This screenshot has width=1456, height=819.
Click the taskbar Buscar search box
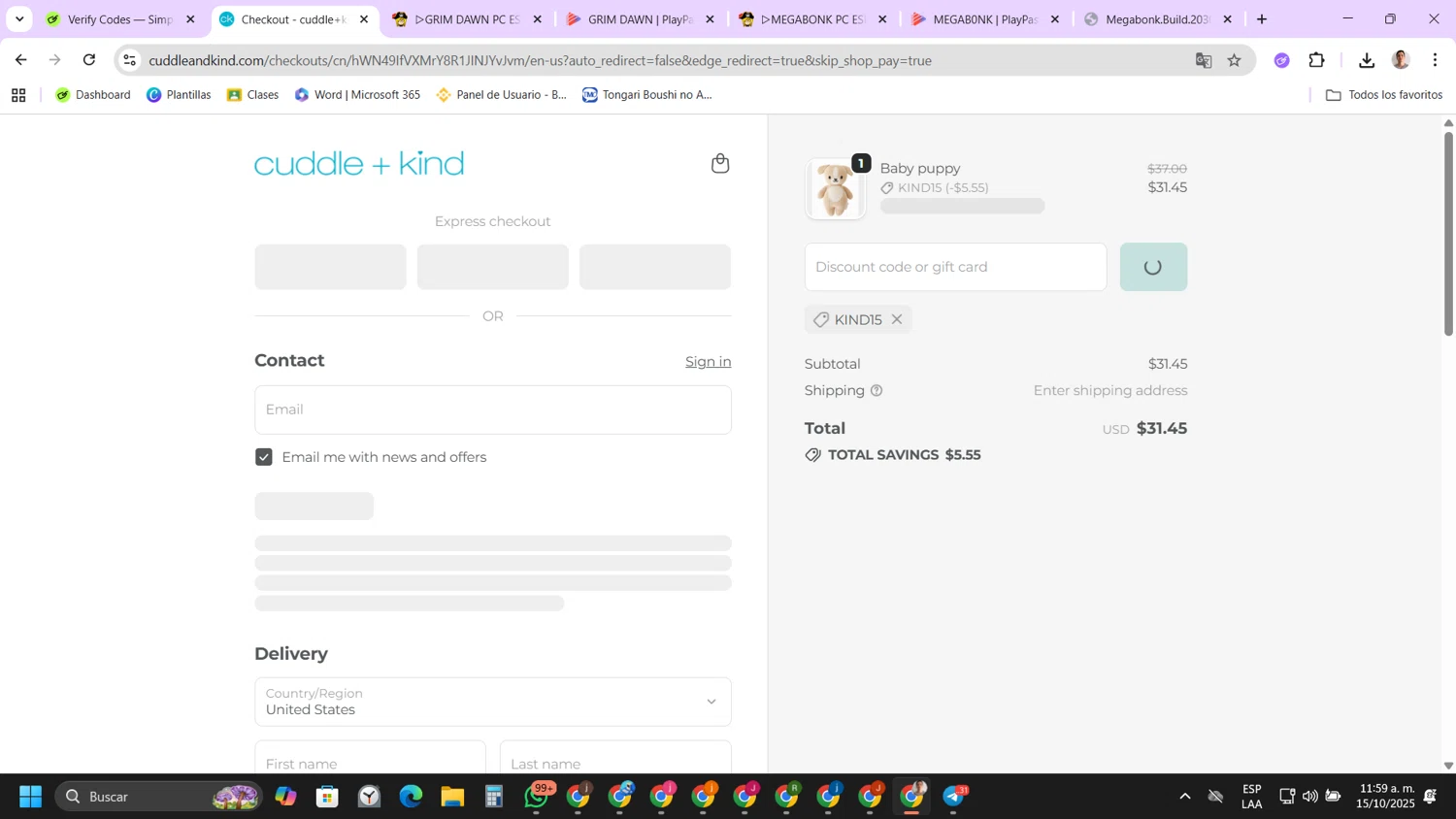(159, 797)
